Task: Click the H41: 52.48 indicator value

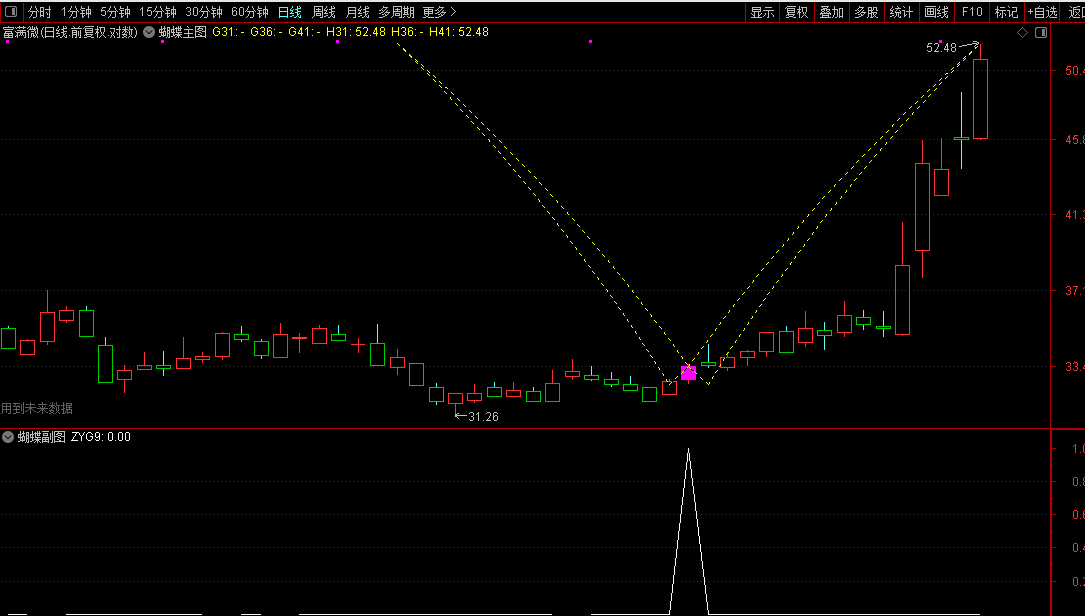Action: point(459,32)
